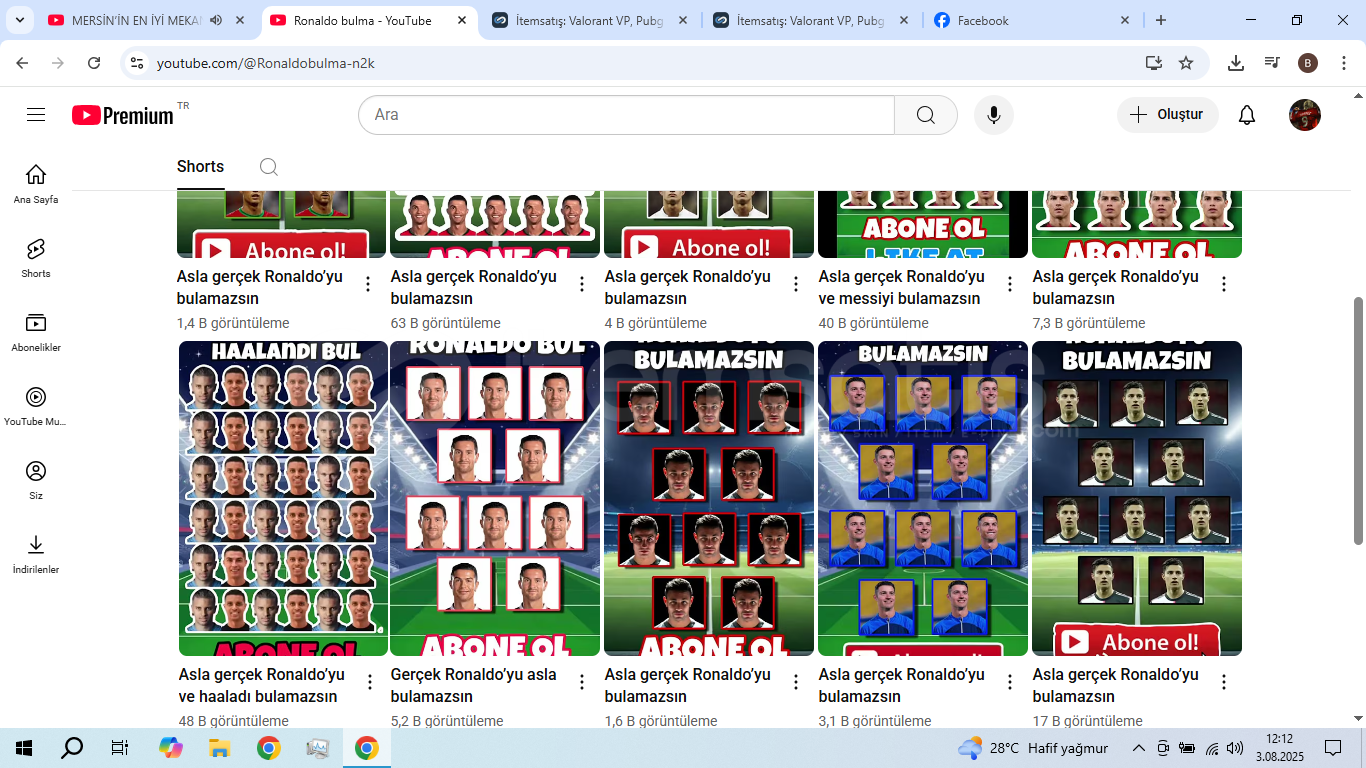Switch to the second İtemsatış tab
Screen dimensions: 1366x768
point(813,20)
